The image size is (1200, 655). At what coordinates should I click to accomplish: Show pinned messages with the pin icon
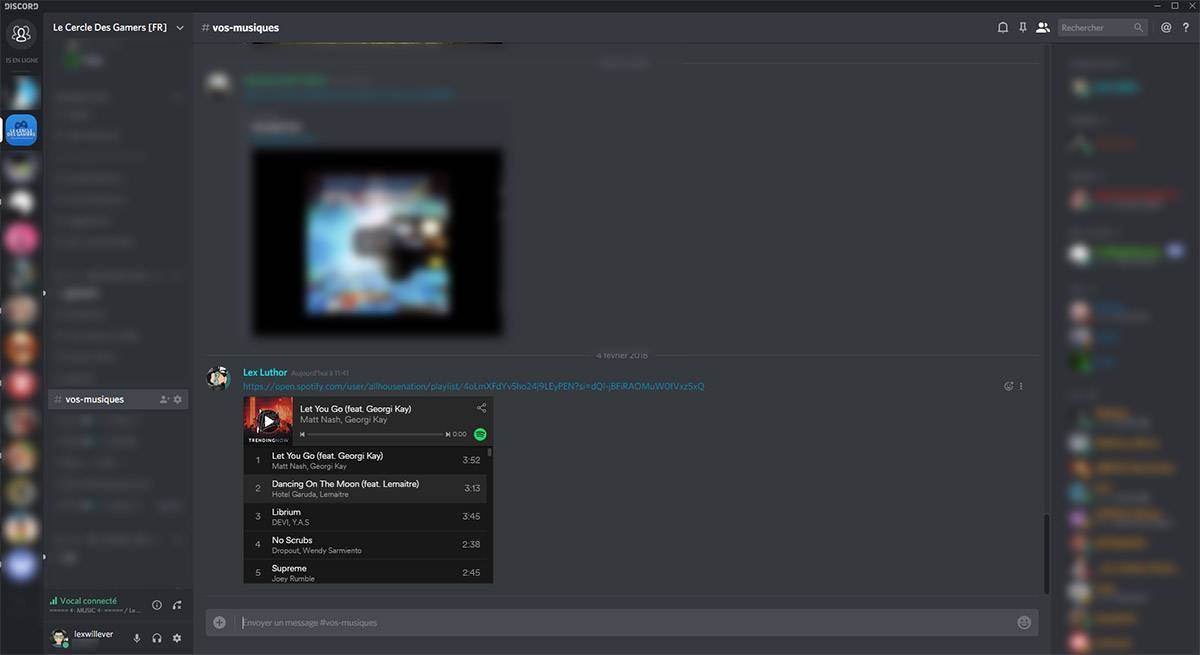pos(1023,28)
